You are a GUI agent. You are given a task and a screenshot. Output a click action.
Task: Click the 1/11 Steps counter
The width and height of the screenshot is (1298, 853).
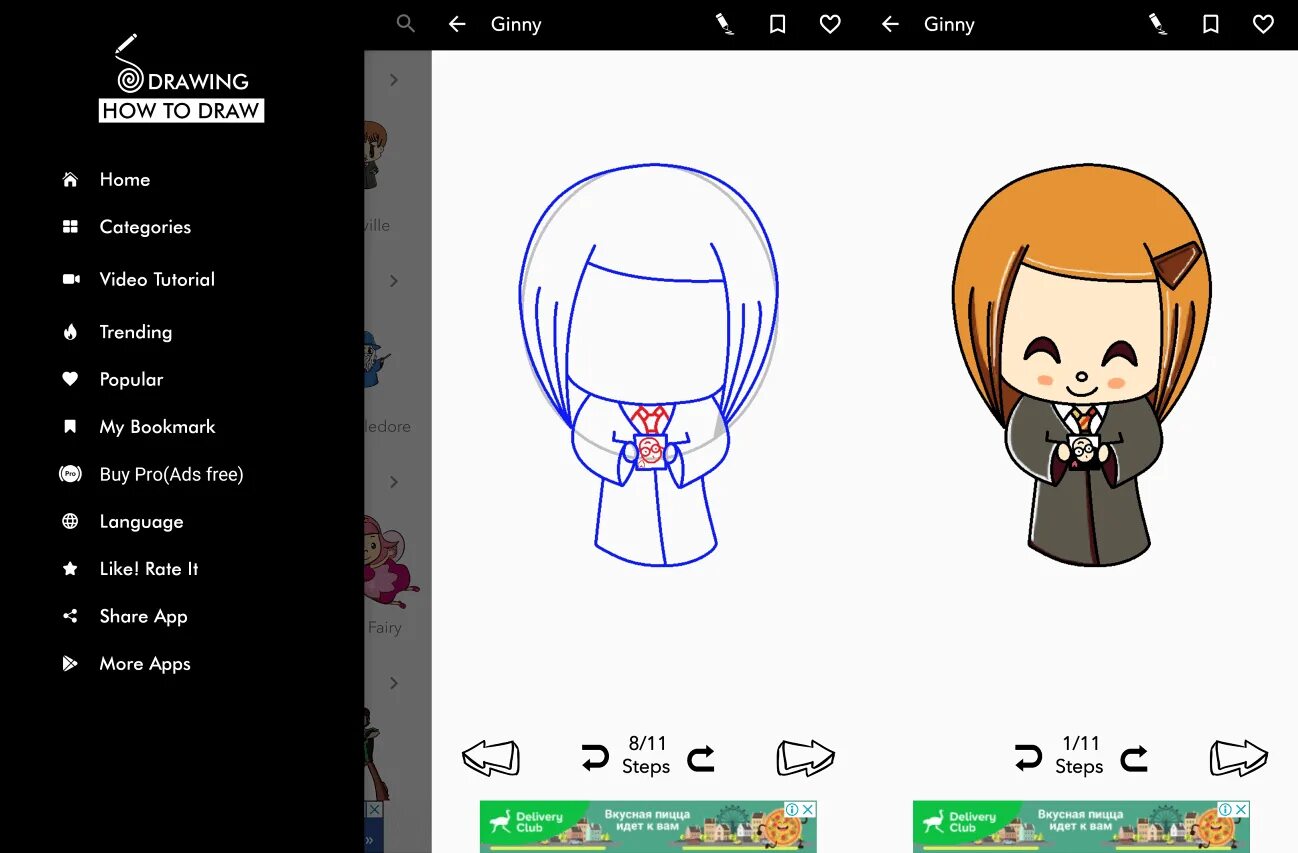point(1080,755)
